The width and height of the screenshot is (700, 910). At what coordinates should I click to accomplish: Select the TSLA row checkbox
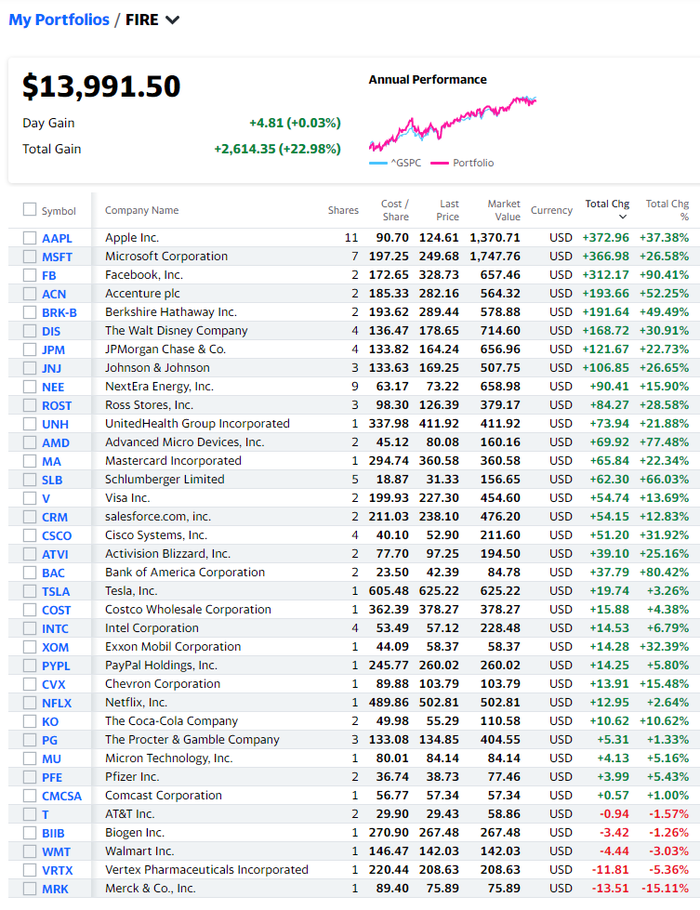29,591
